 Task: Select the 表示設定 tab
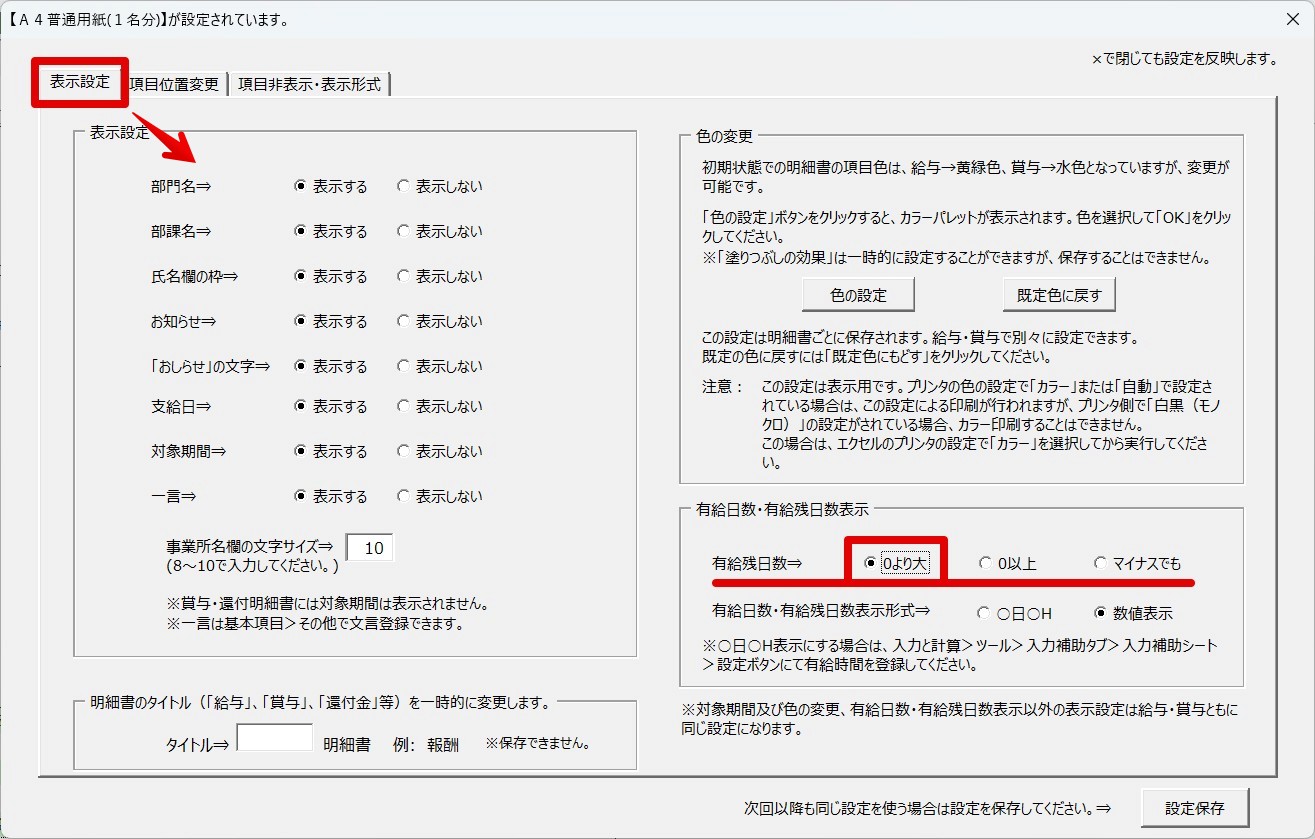tap(80, 82)
